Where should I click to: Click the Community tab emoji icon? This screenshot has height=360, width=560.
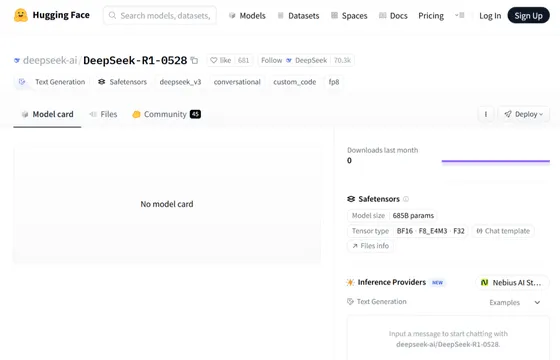coord(136,114)
